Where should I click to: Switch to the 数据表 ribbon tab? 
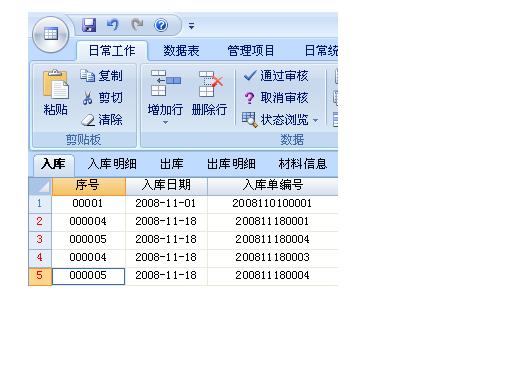pyautogui.click(x=181, y=51)
